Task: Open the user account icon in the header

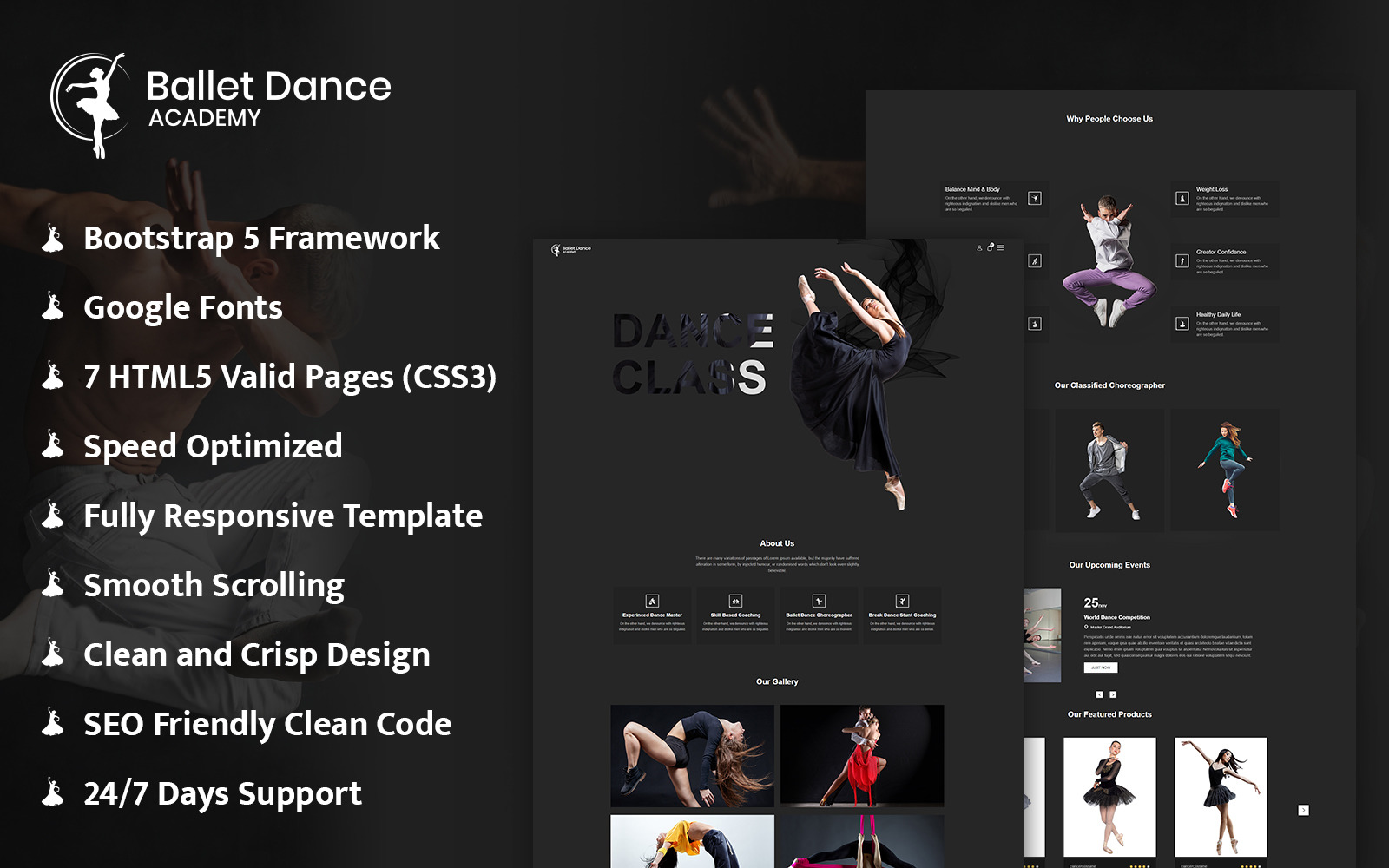Action: pos(979,247)
